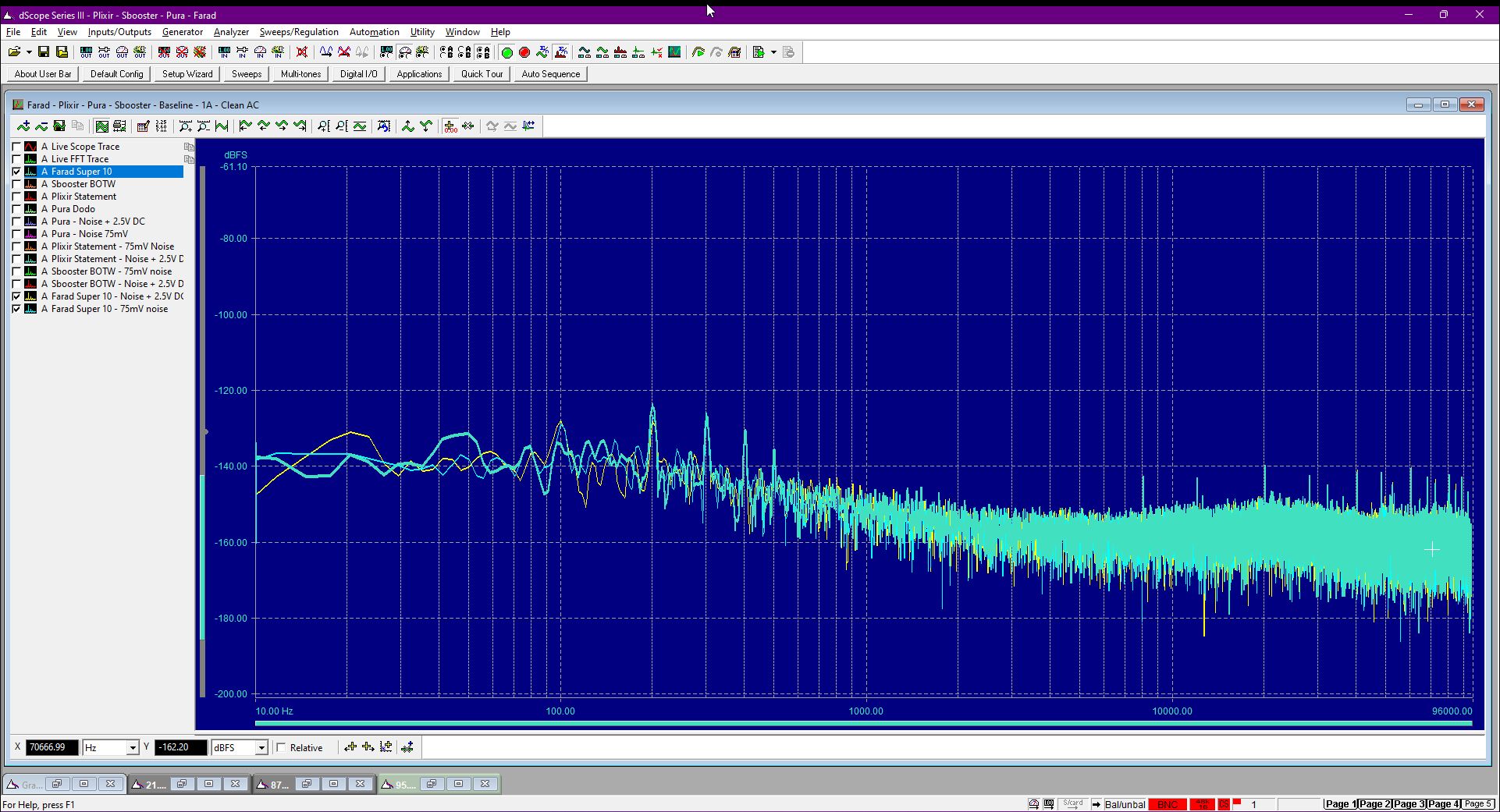This screenshot has height=812, width=1500.
Task: Click the numeric values list icon
Action: 162,126
